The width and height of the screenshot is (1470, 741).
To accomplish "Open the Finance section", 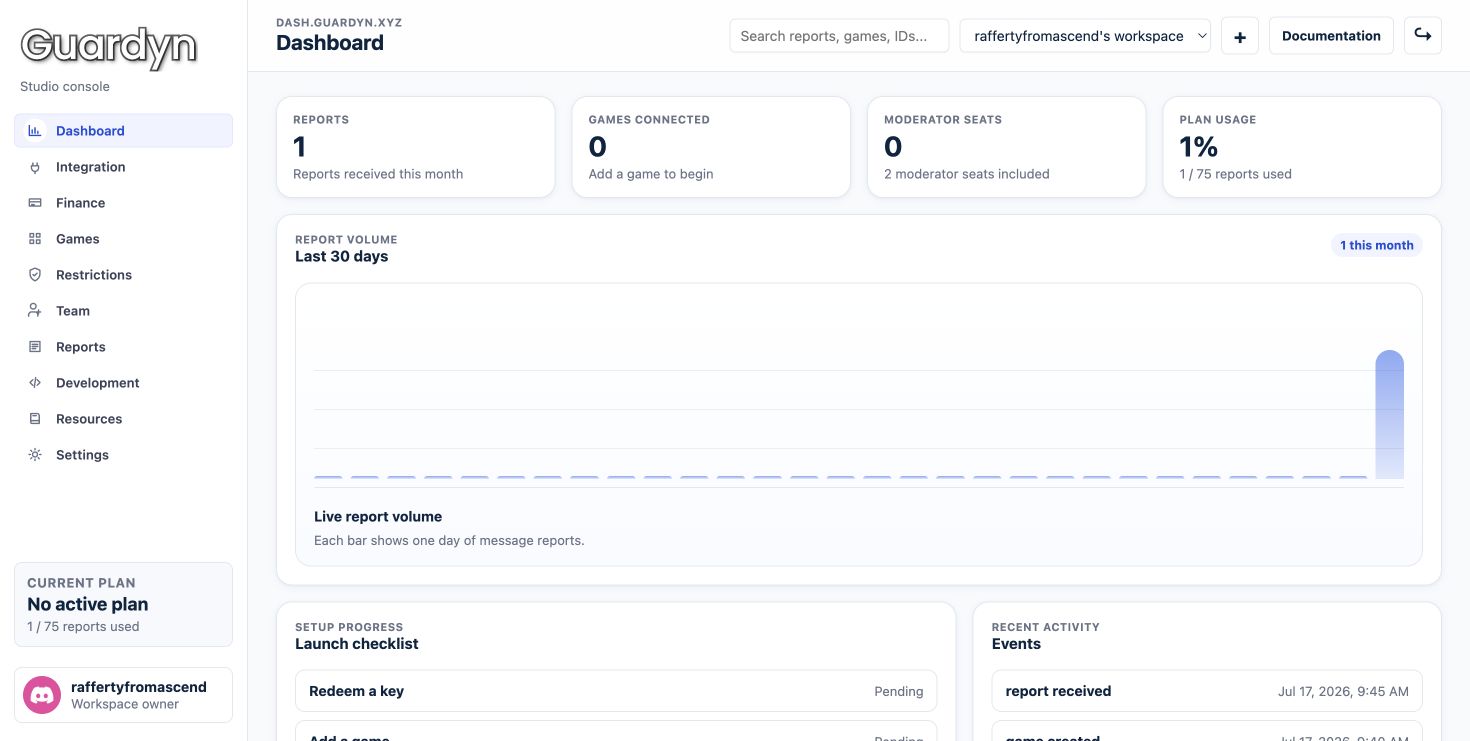I will click(123, 203).
